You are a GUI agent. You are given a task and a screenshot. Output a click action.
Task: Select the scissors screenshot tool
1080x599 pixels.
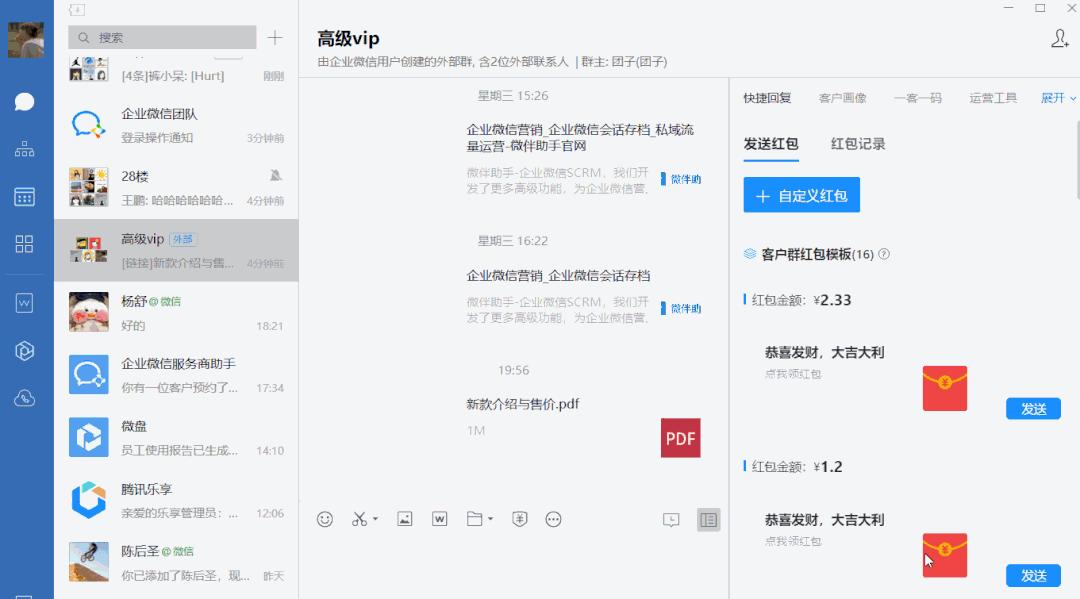point(359,519)
